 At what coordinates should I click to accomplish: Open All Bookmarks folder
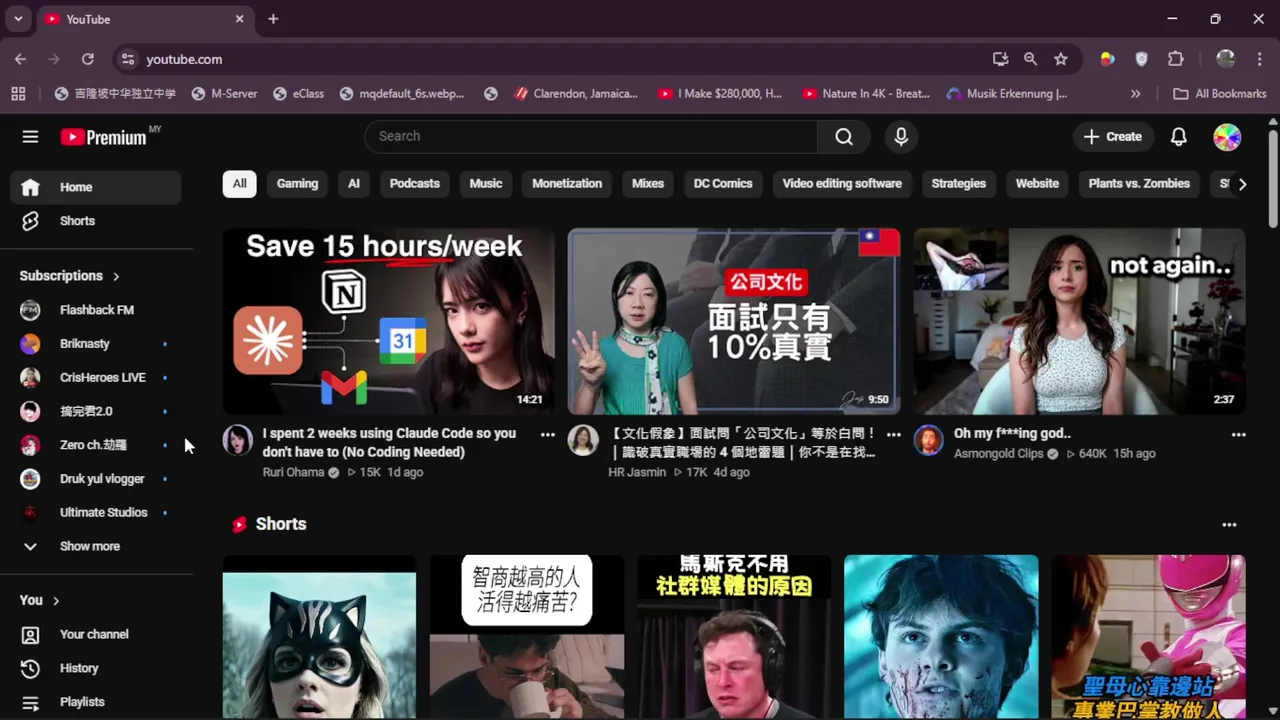click(x=1220, y=94)
